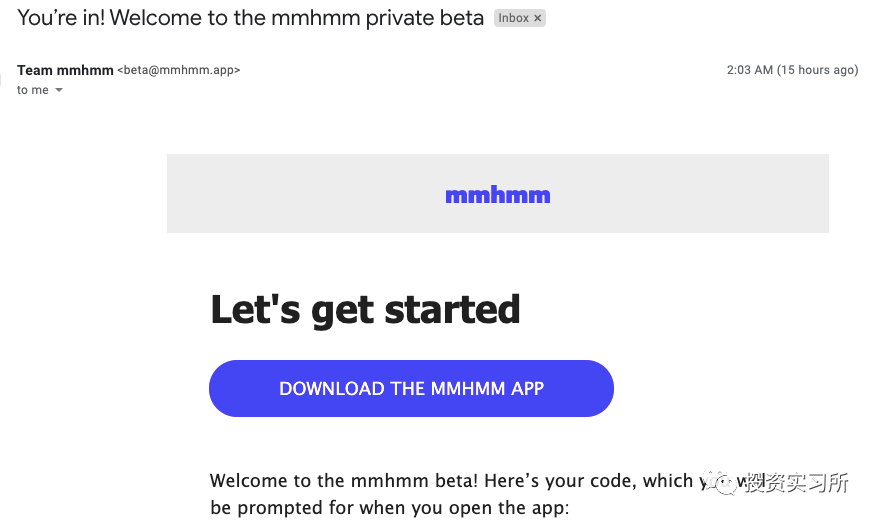Click the "(15 hours ago)" relative time text
The image size is (877, 521).
click(x=817, y=70)
